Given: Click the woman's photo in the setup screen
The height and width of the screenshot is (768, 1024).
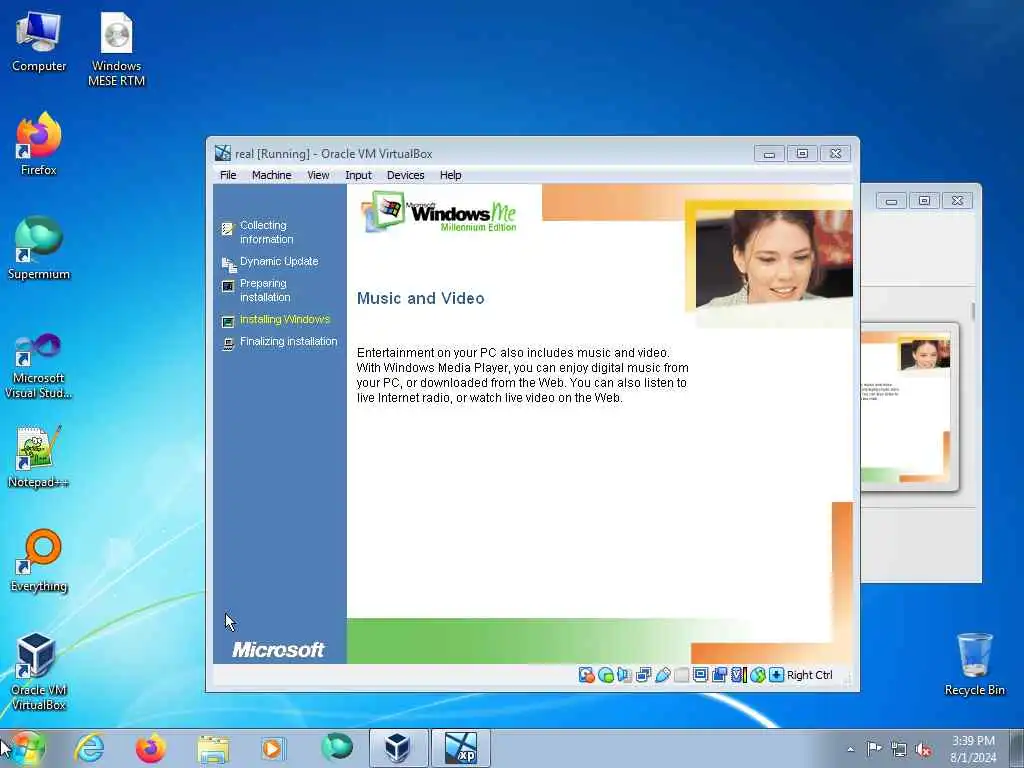Looking at the screenshot, I should tap(773, 258).
